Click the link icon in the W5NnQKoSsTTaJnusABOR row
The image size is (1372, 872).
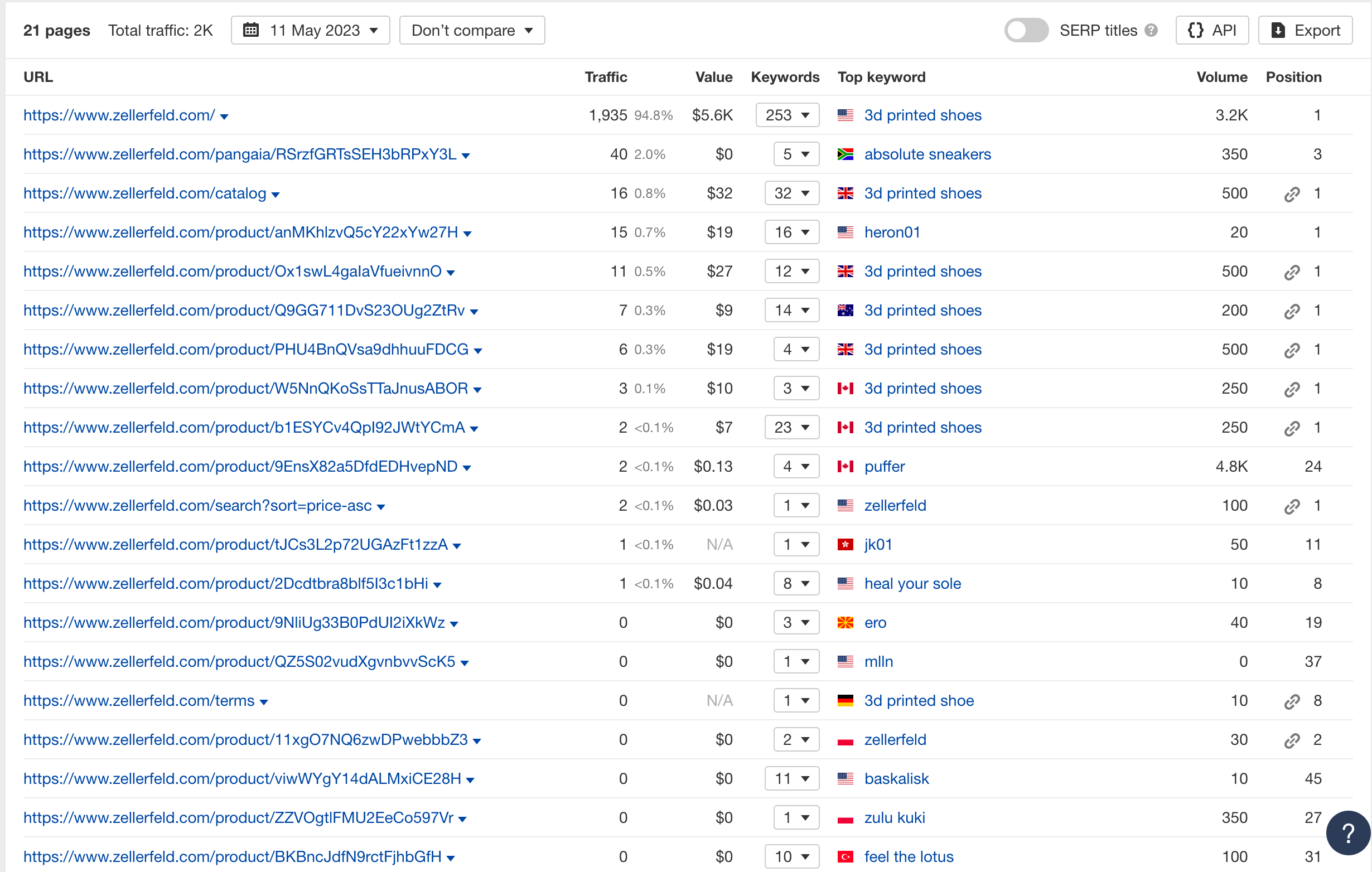pyautogui.click(x=1292, y=389)
